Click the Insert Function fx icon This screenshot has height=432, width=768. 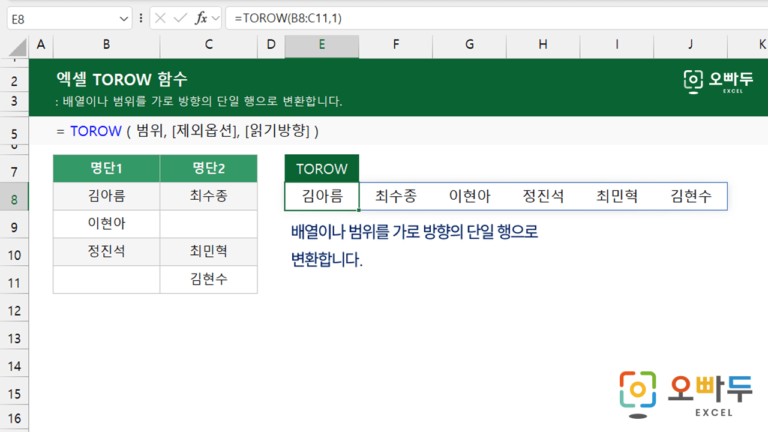point(201,19)
